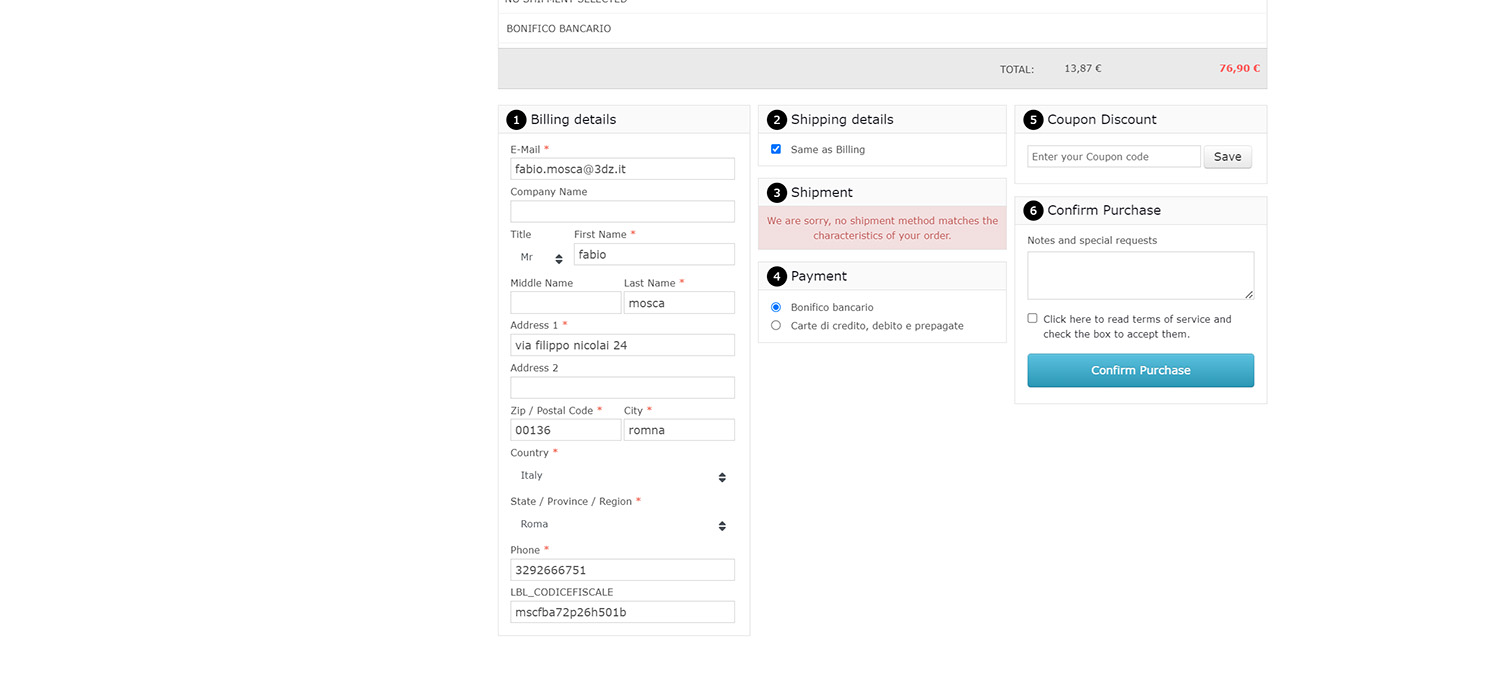Image resolution: width=1500 pixels, height=700 pixels.
Task: Click the step 1 Billing details badge
Action: tap(516, 120)
